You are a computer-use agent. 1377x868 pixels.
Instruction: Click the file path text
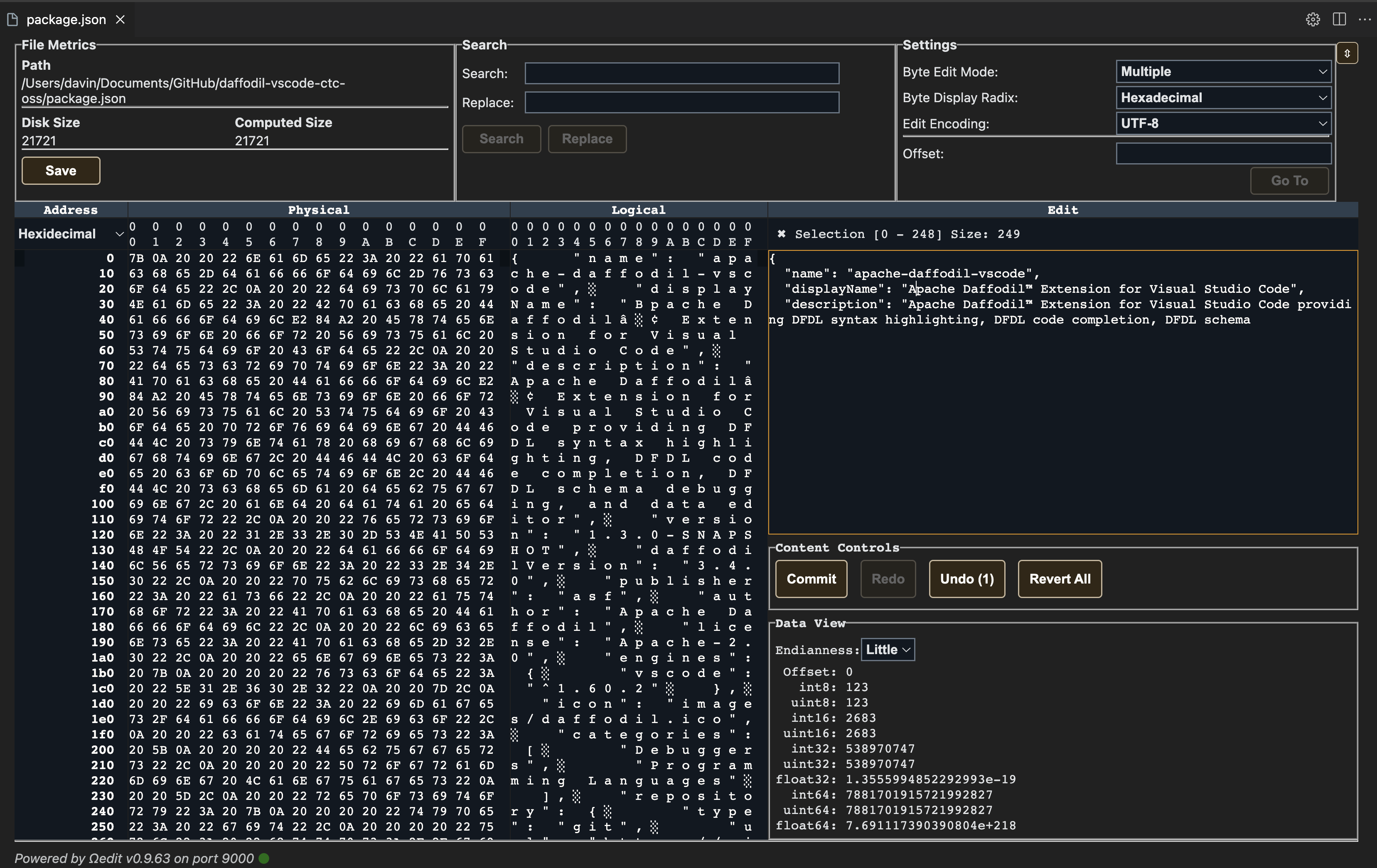coord(183,91)
